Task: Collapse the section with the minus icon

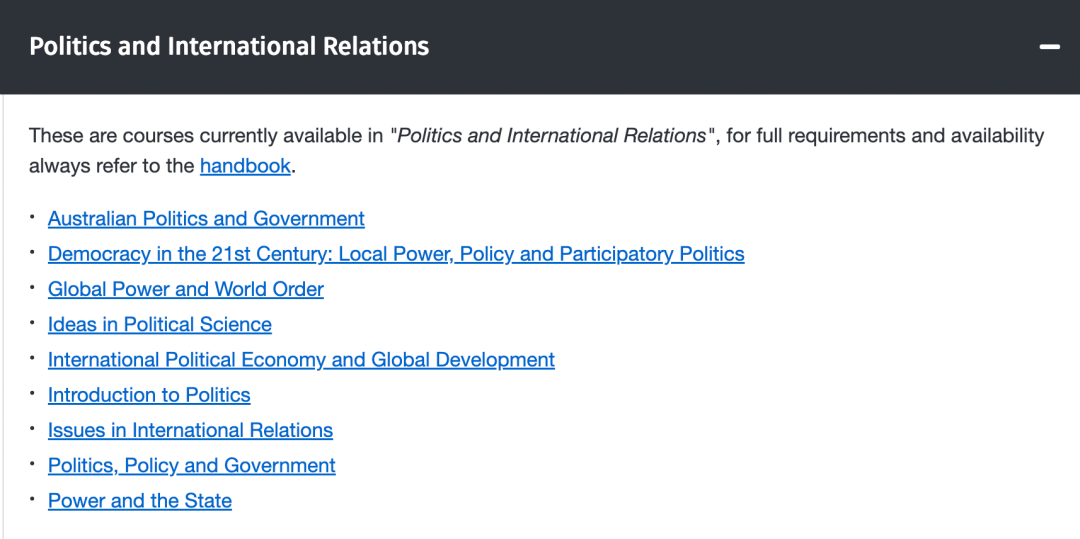Action: click(x=1049, y=47)
